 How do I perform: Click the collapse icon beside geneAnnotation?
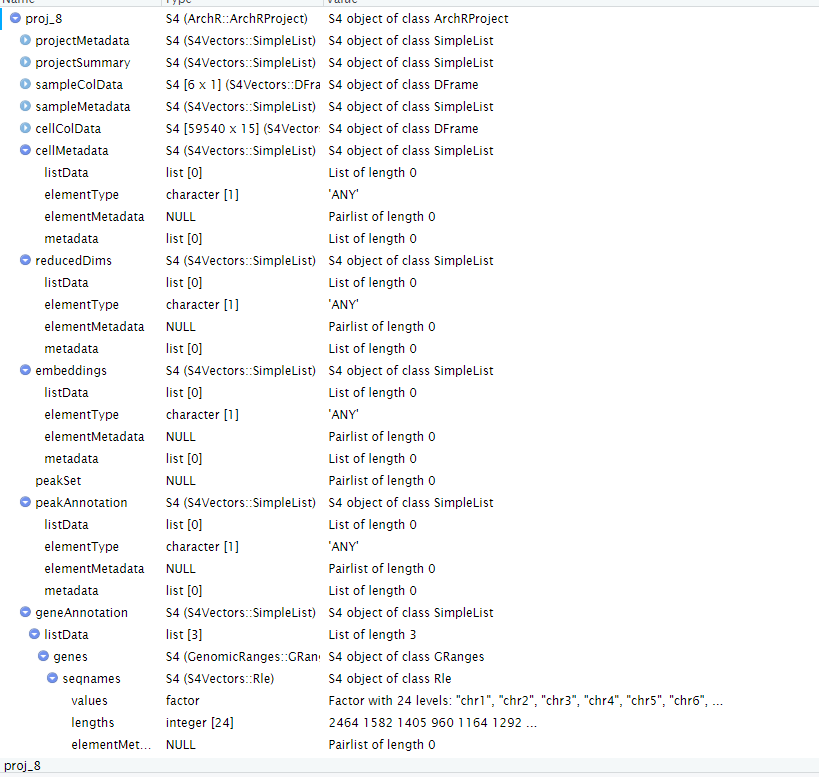tap(25, 612)
